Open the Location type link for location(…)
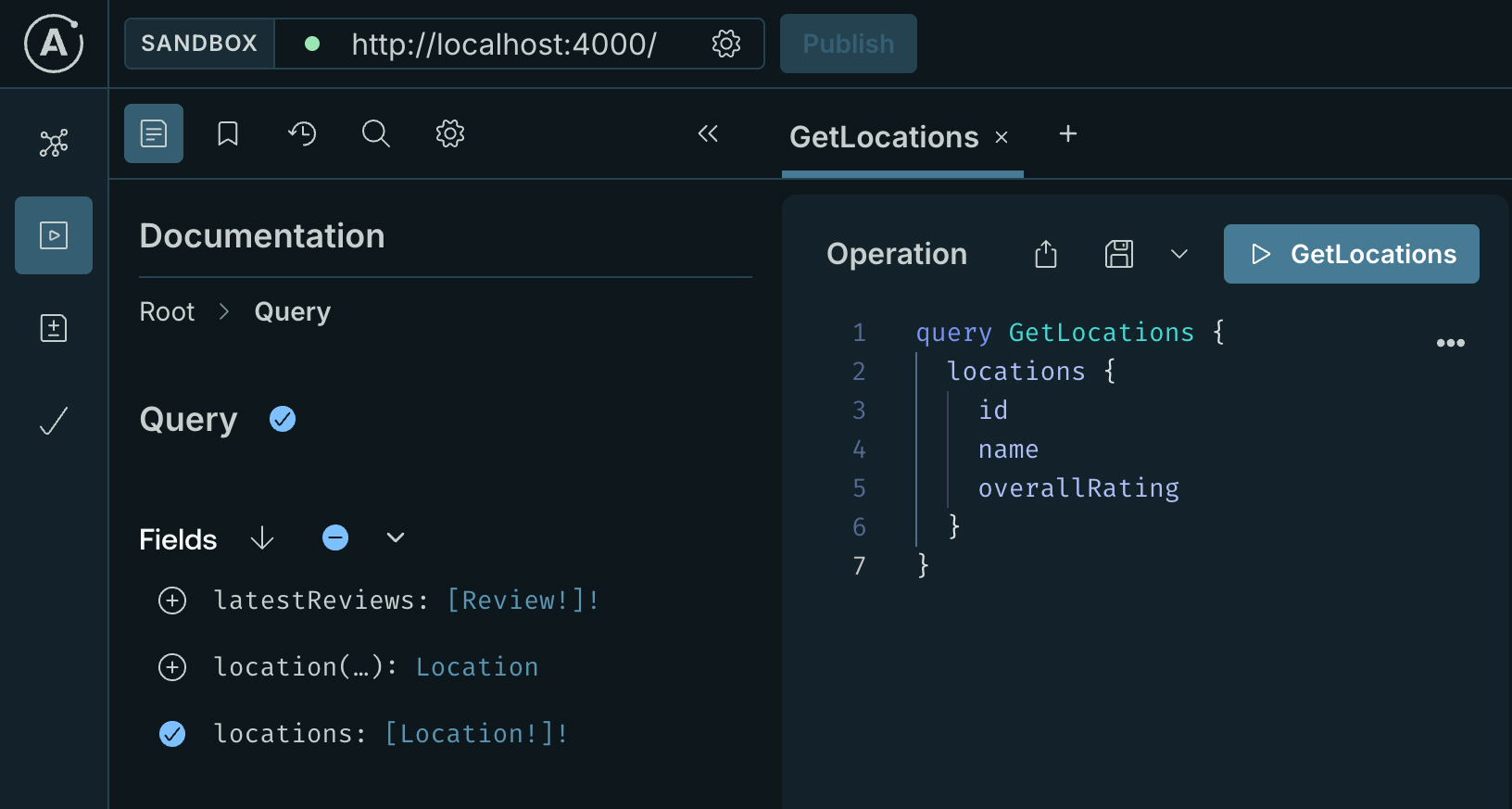 click(477, 667)
